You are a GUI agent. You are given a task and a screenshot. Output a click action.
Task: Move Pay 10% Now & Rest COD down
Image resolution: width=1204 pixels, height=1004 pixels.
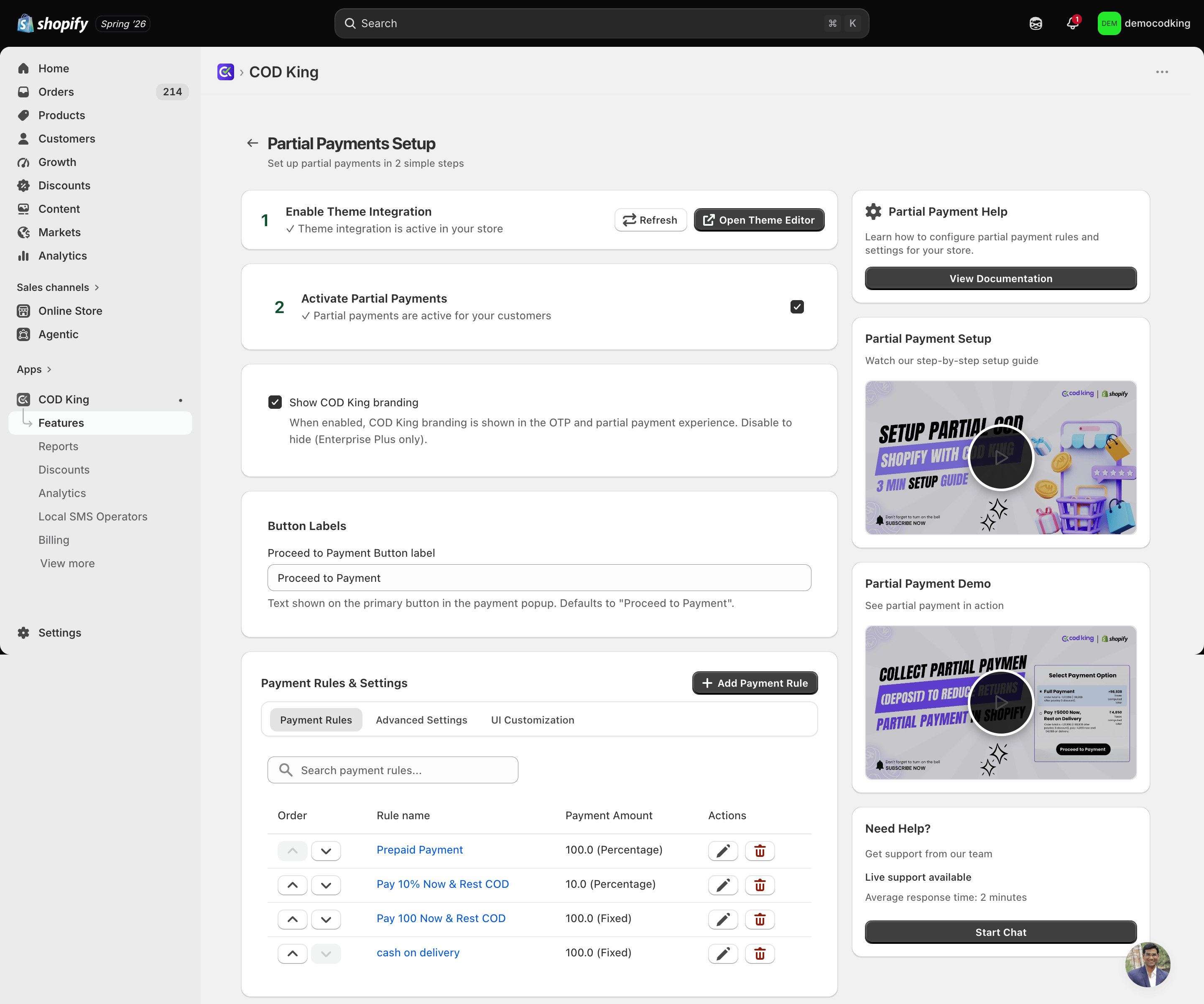tap(326, 886)
